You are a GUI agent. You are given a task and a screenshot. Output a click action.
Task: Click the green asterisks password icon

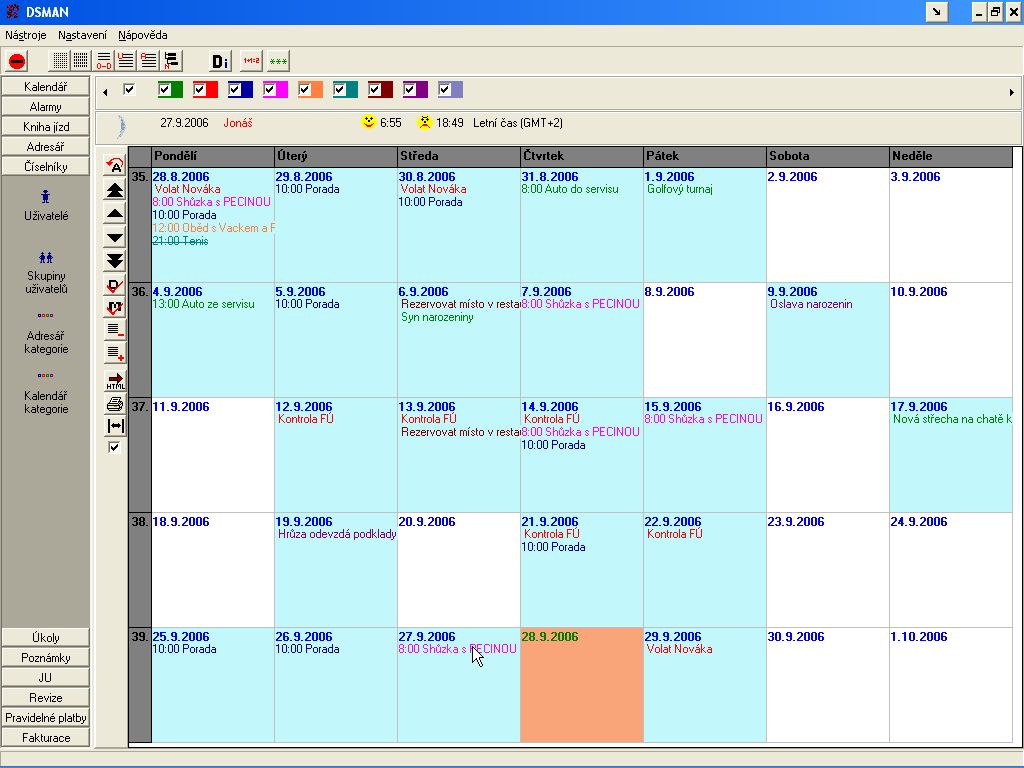click(278, 61)
